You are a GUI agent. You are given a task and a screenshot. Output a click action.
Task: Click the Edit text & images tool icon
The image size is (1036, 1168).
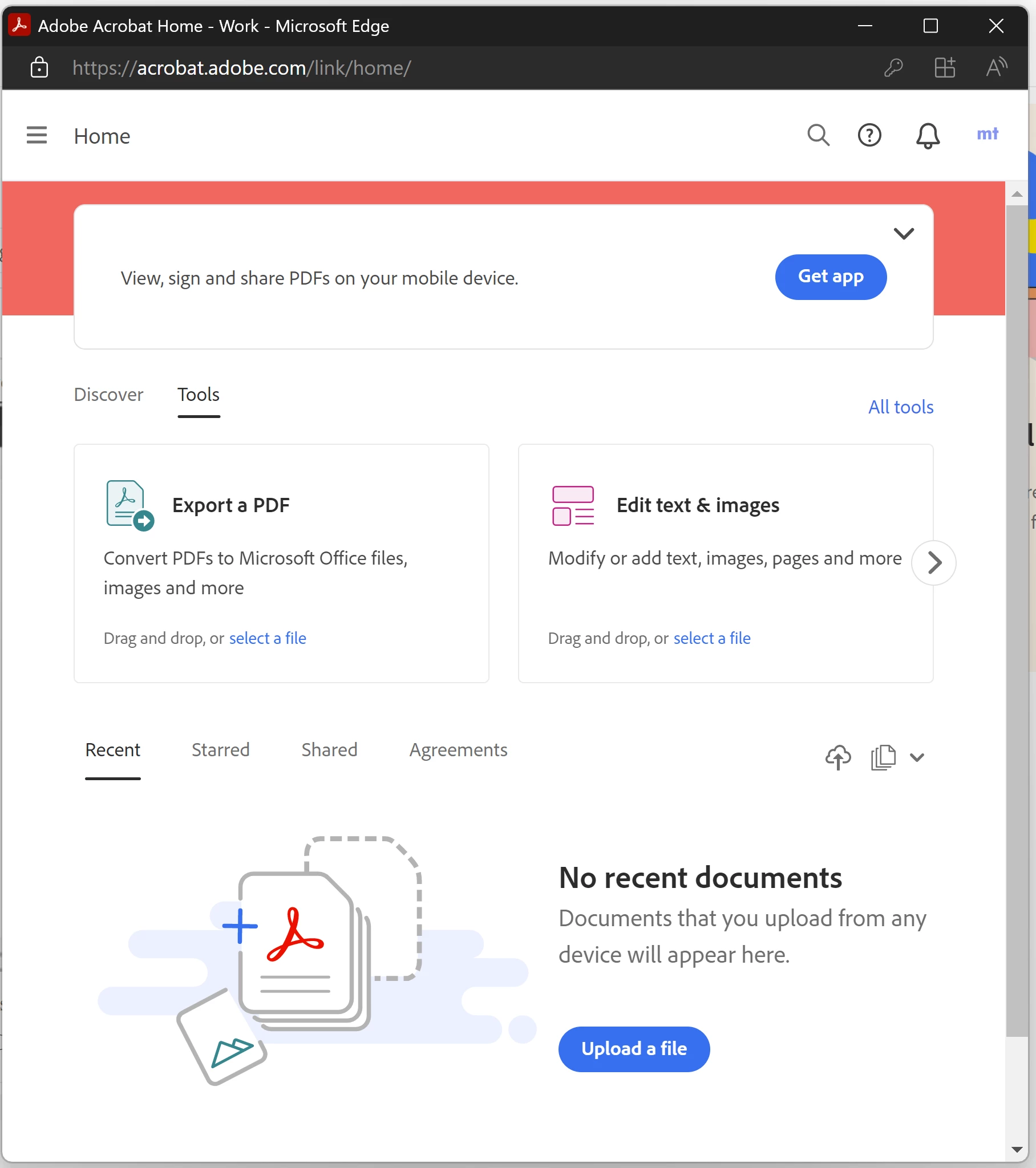coord(573,506)
